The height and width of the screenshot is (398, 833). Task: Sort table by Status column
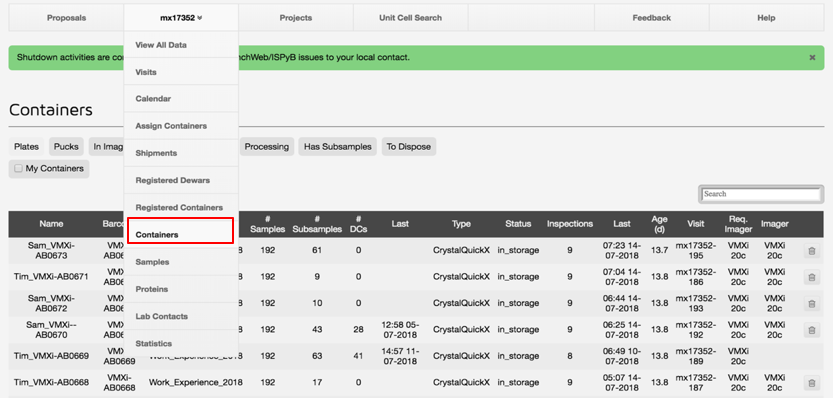pos(518,224)
